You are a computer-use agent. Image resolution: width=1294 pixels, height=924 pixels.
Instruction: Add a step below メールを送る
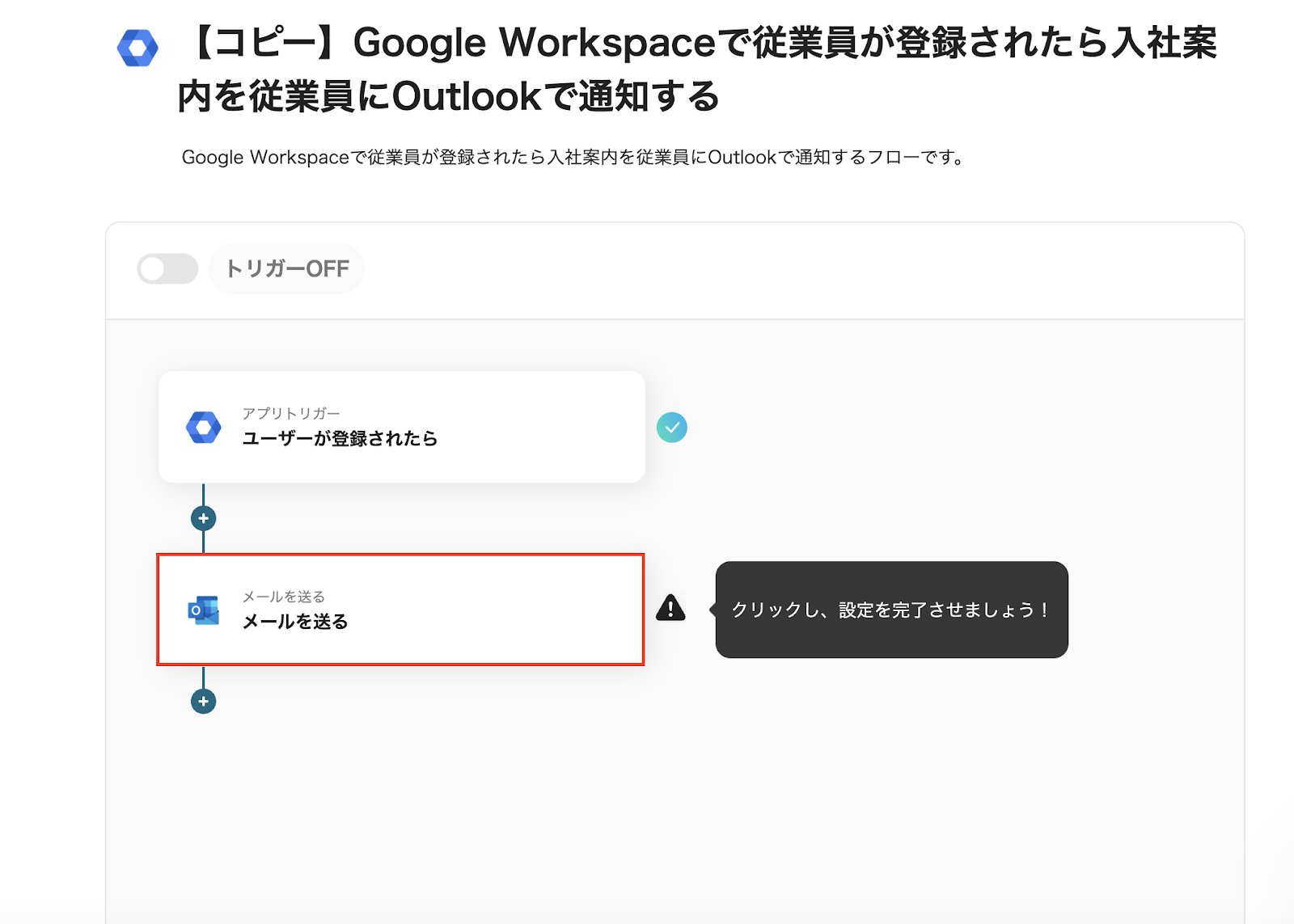tap(203, 702)
